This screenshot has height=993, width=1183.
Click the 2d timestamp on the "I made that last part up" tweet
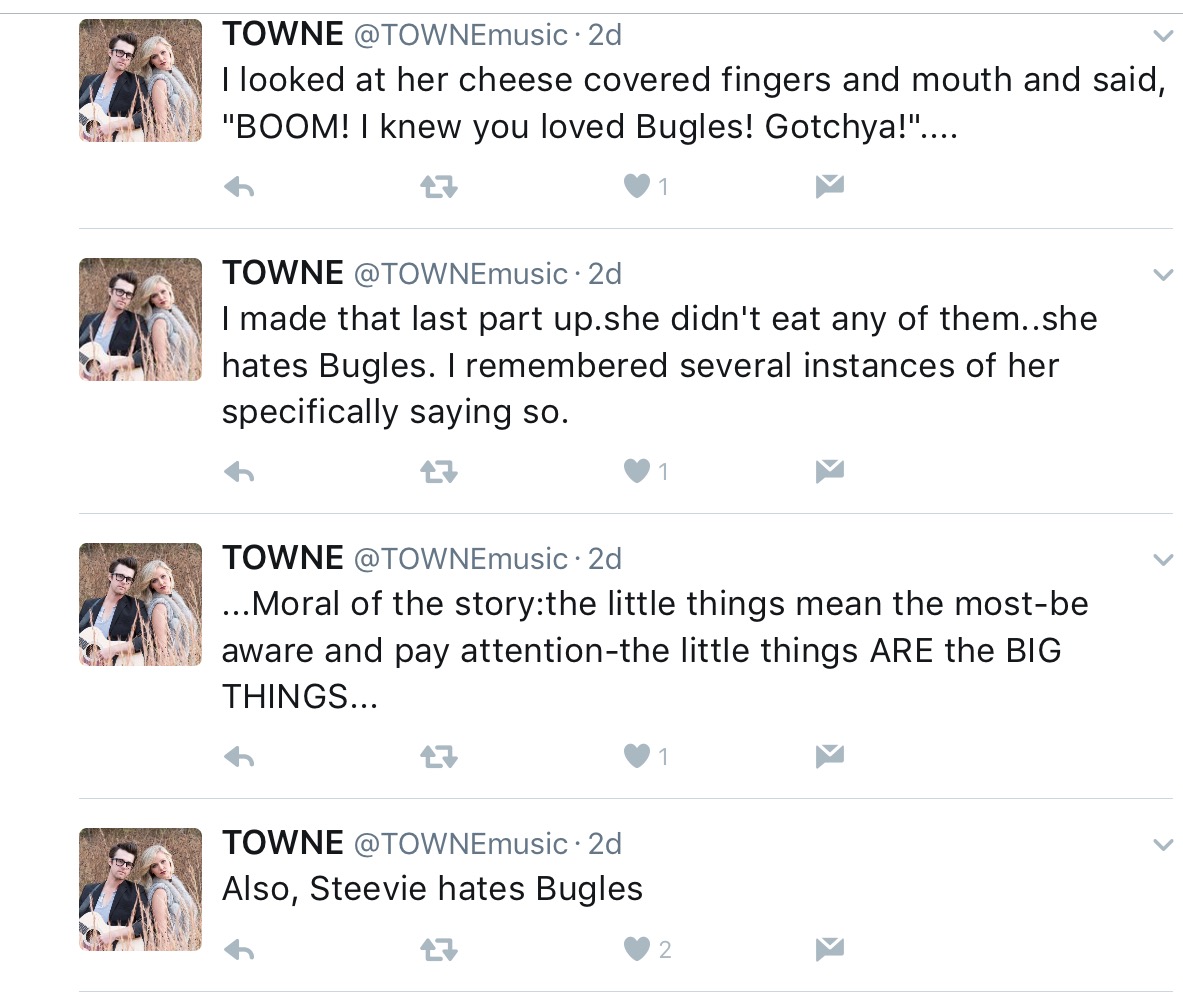(x=605, y=273)
